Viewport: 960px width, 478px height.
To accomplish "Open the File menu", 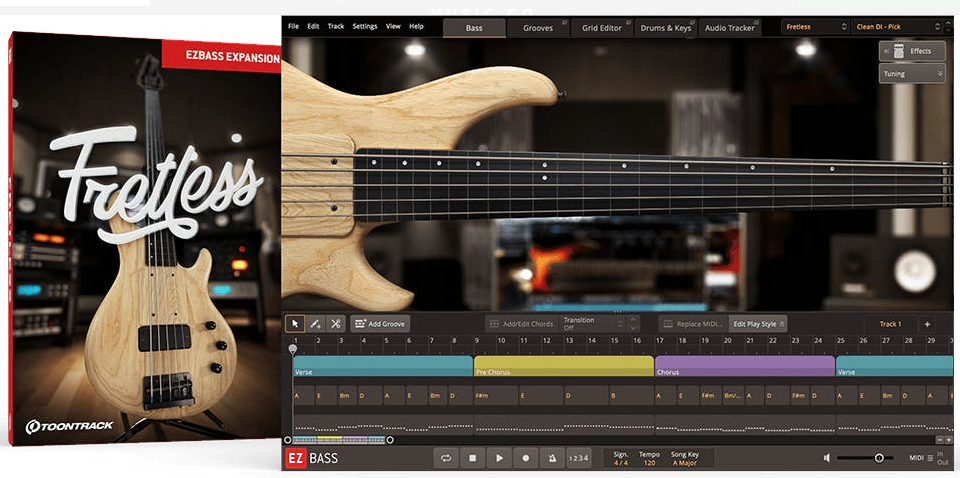I will 293,26.
